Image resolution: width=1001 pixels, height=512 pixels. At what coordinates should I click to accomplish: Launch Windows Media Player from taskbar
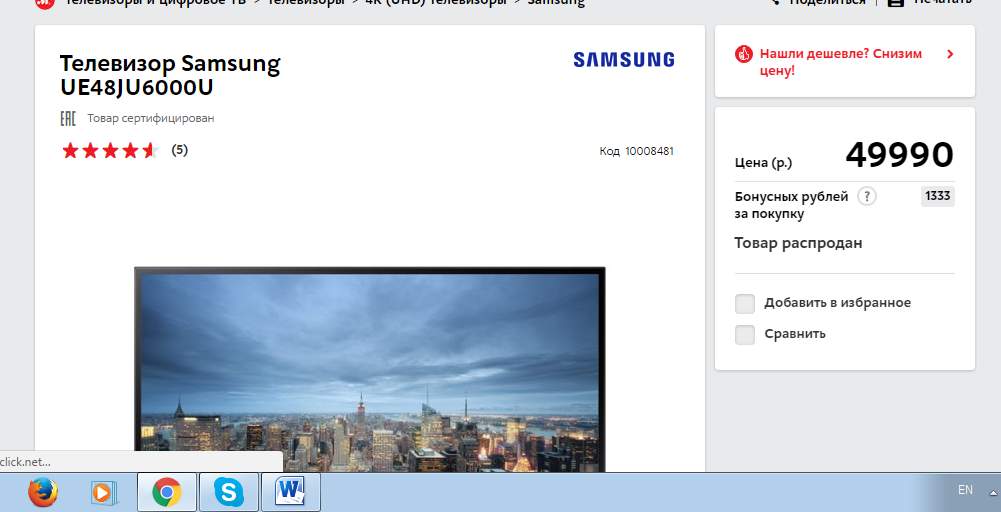pos(103,491)
